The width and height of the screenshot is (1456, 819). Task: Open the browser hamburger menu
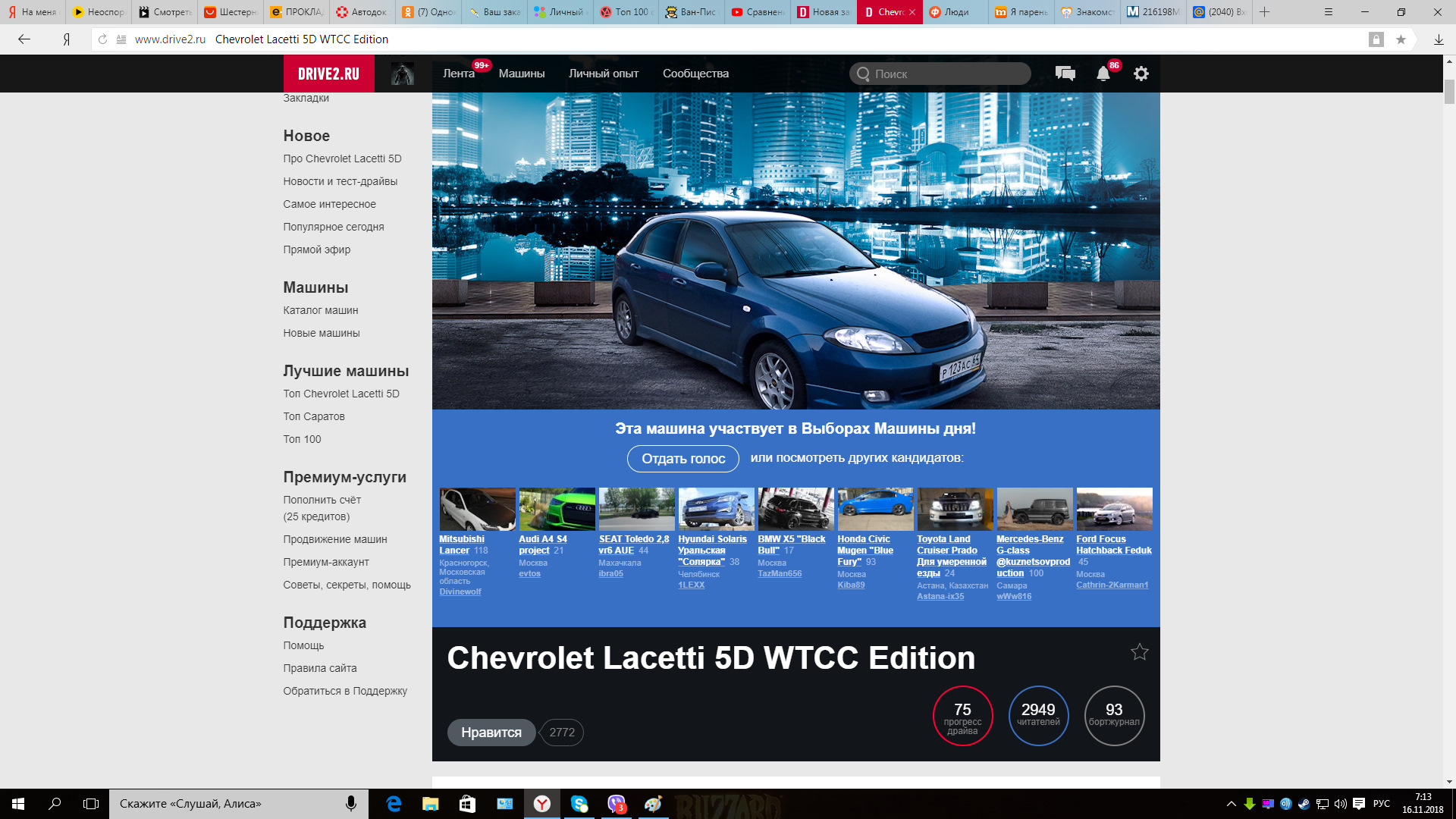(1328, 12)
